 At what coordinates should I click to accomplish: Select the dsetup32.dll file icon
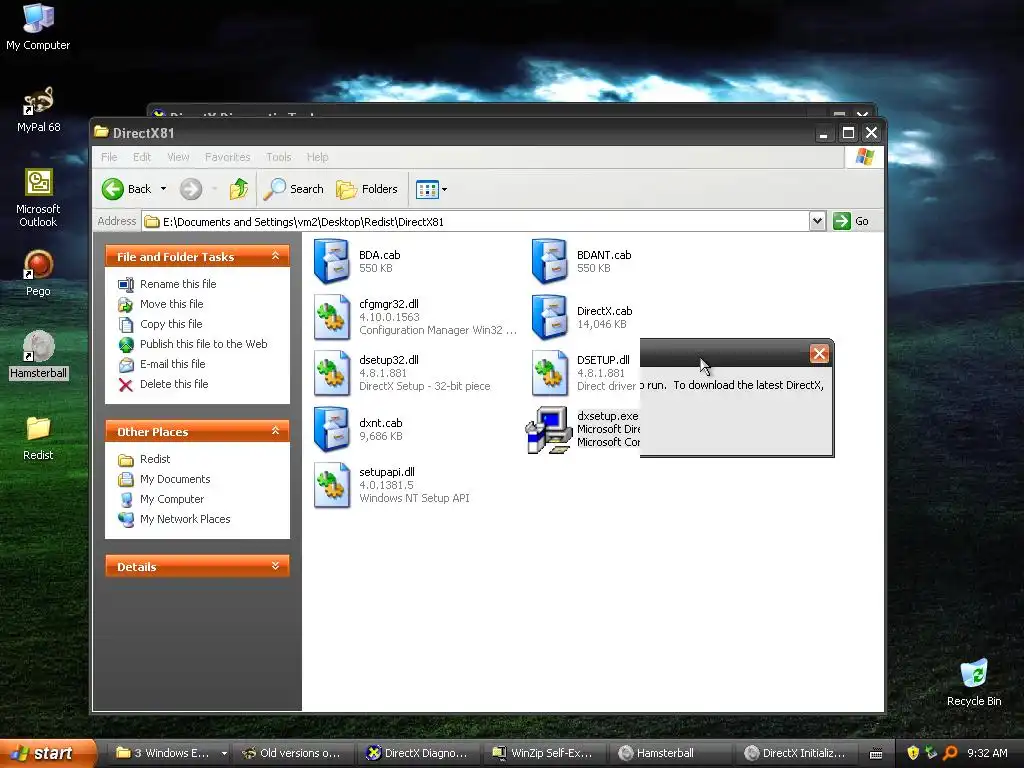point(332,373)
